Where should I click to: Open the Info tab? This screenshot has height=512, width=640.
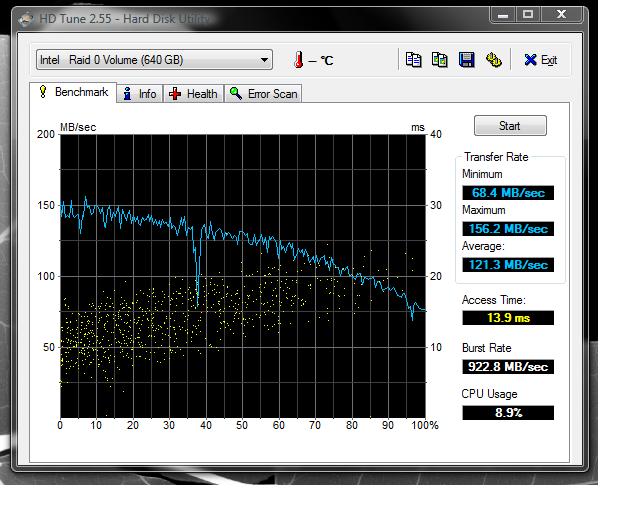[x=140, y=94]
